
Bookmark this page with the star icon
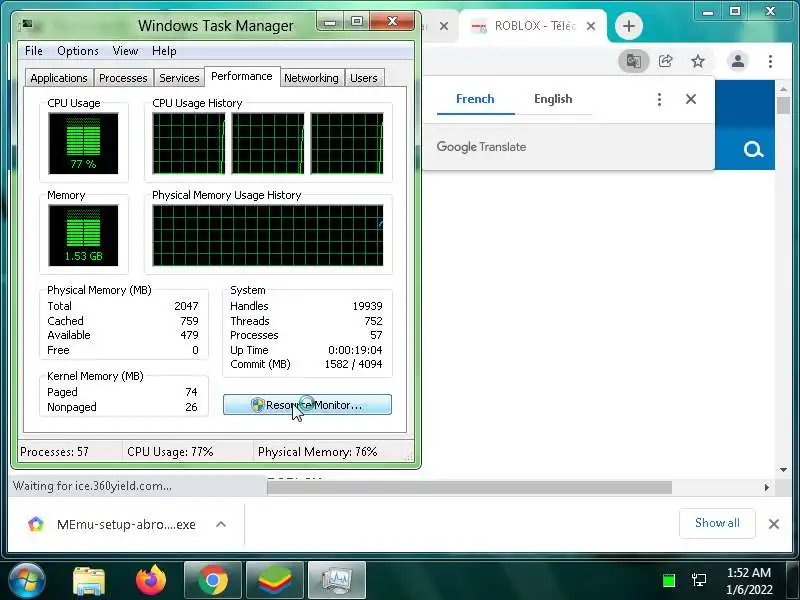(698, 61)
